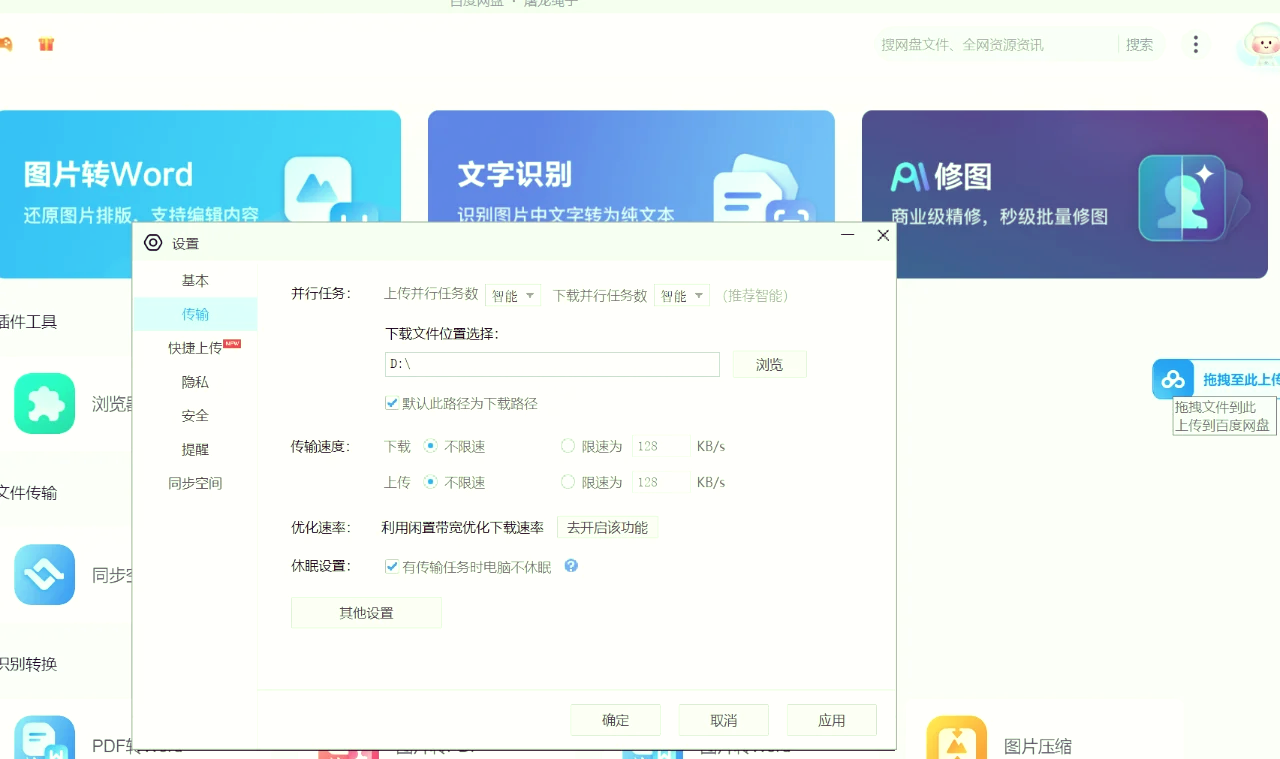Open the 上传并行任务数 智能 dropdown
1280x759 pixels.
[513, 295]
